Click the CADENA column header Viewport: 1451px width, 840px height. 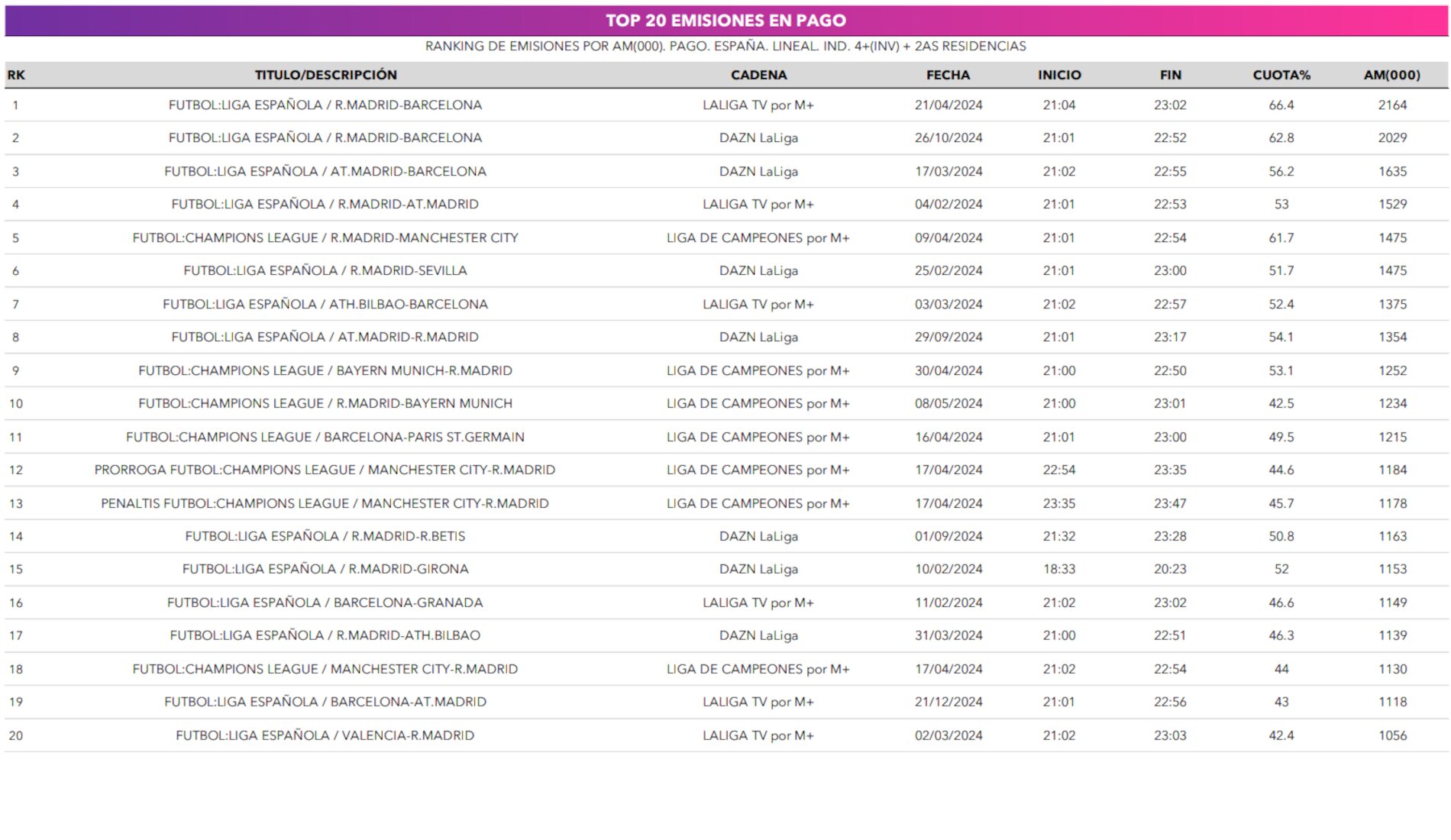(758, 75)
